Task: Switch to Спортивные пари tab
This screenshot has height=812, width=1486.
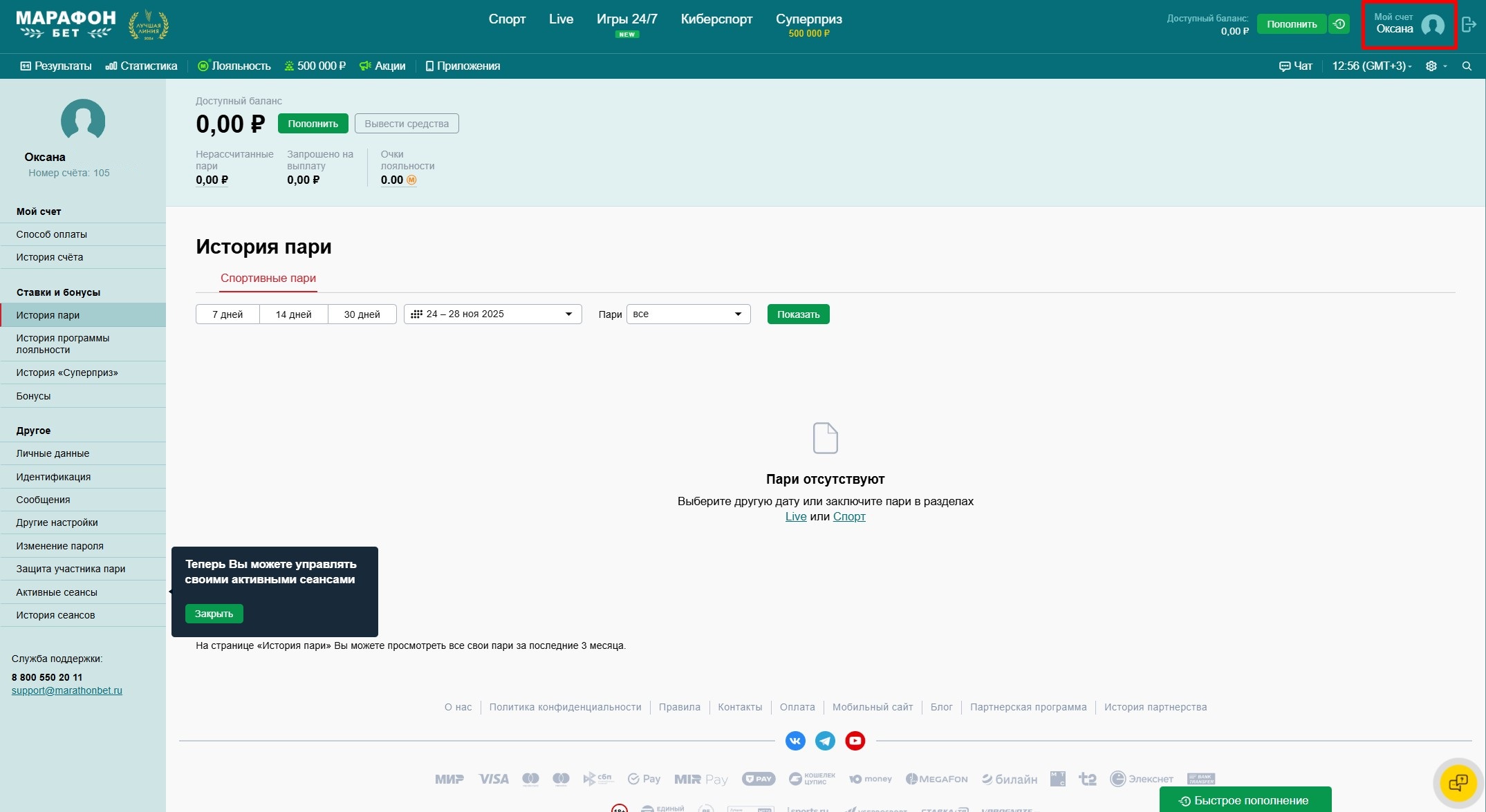Action: (x=268, y=278)
